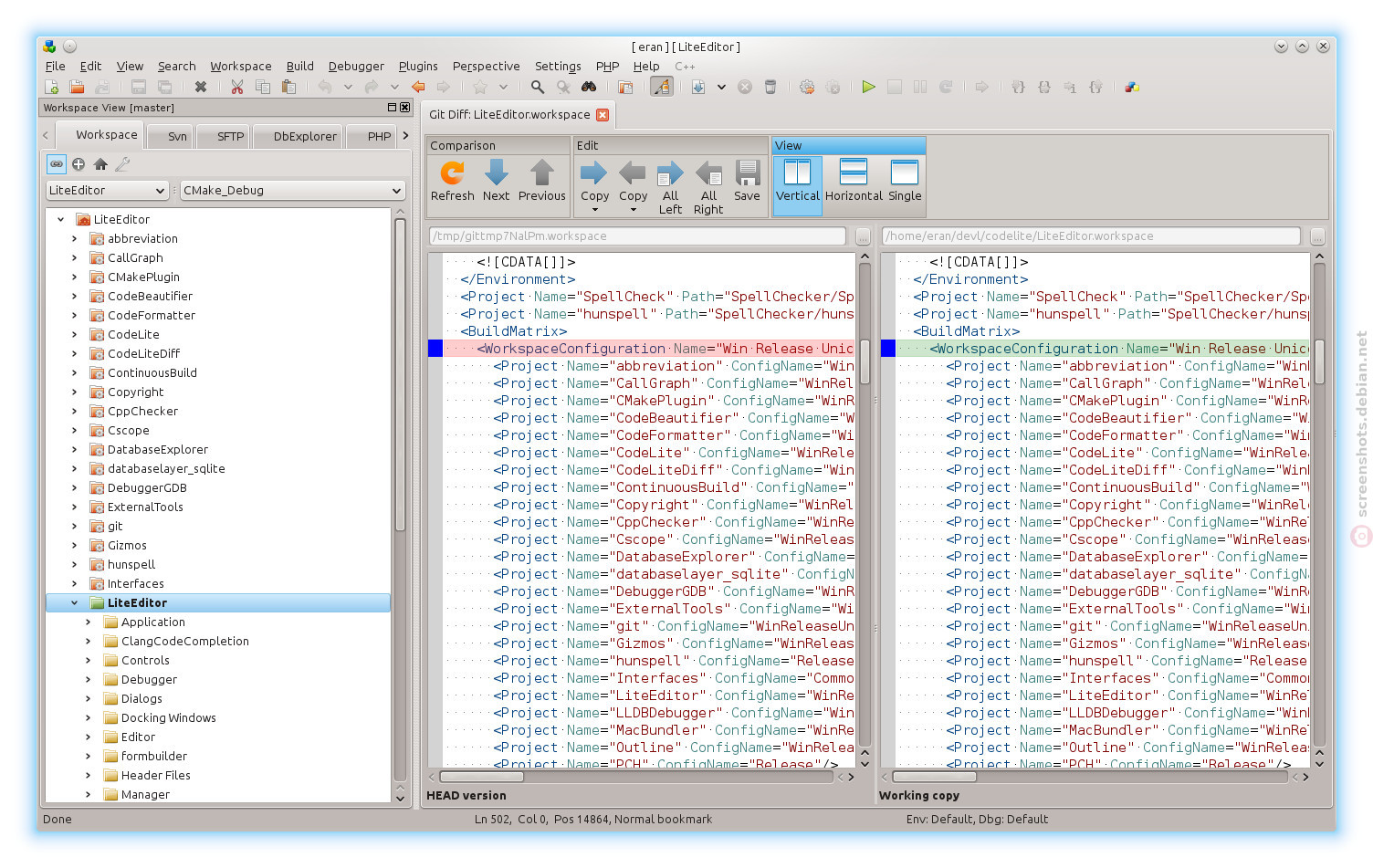
Task: Open the copy right-arrow dropdown
Action: click(x=595, y=210)
